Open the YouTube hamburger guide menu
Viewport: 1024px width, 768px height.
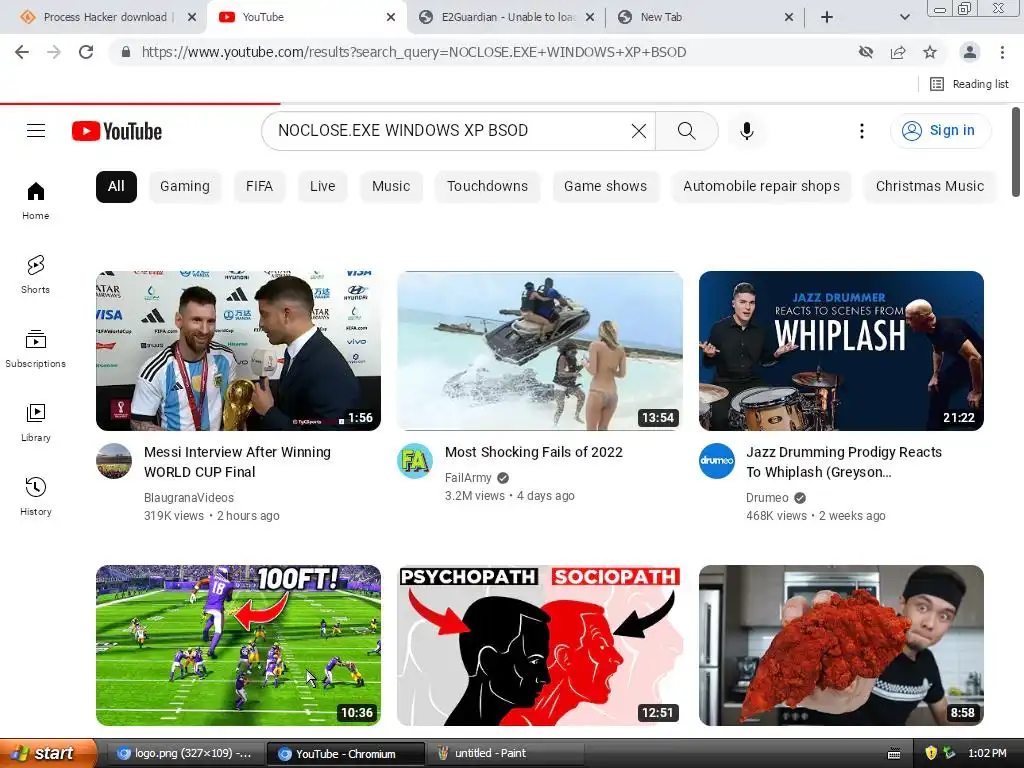point(36,131)
